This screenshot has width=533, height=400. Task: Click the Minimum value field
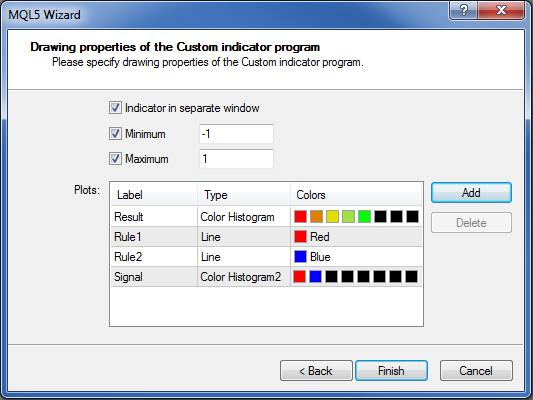236,134
